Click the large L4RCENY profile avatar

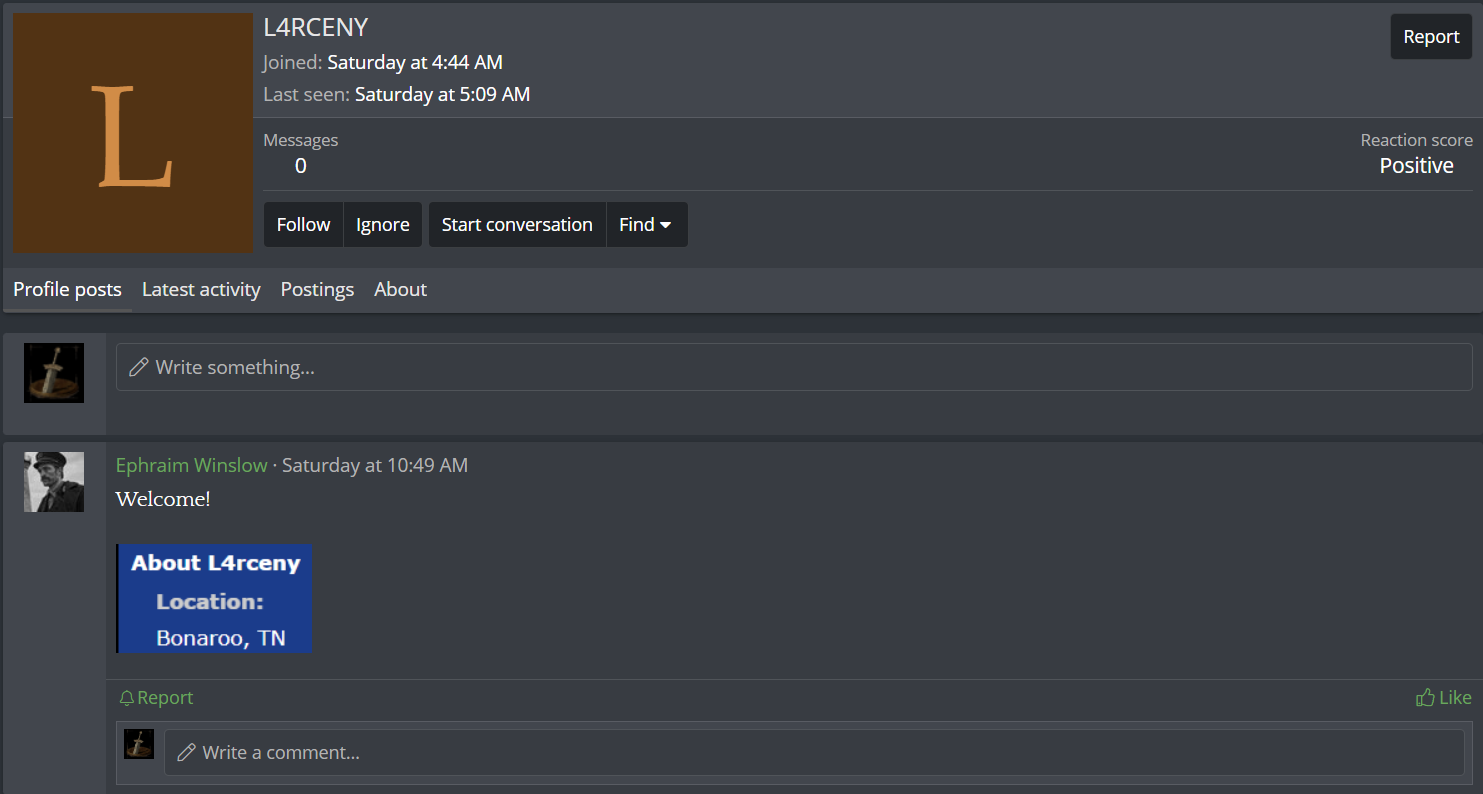click(133, 133)
